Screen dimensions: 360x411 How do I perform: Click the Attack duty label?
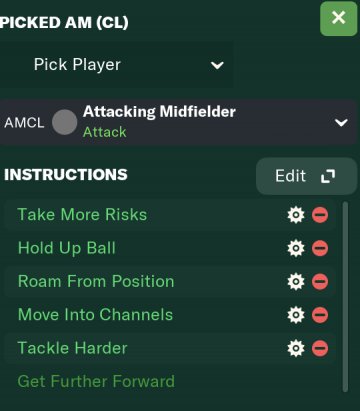click(x=105, y=132)
